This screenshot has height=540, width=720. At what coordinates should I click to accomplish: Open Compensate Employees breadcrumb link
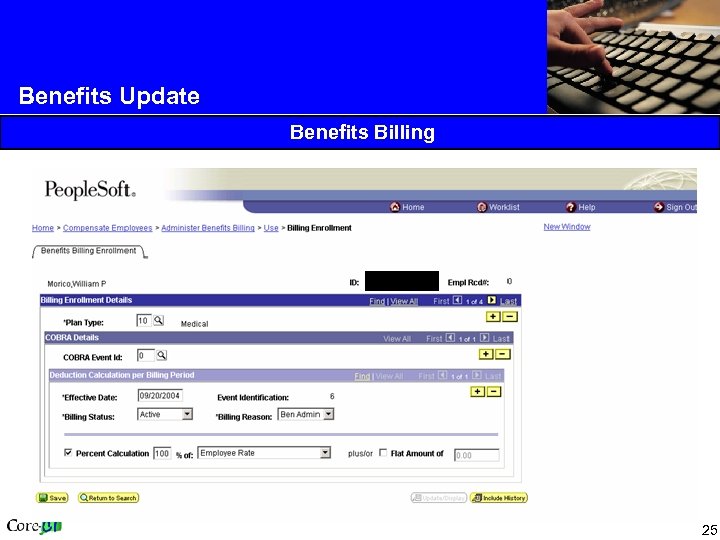coord(107,228)
